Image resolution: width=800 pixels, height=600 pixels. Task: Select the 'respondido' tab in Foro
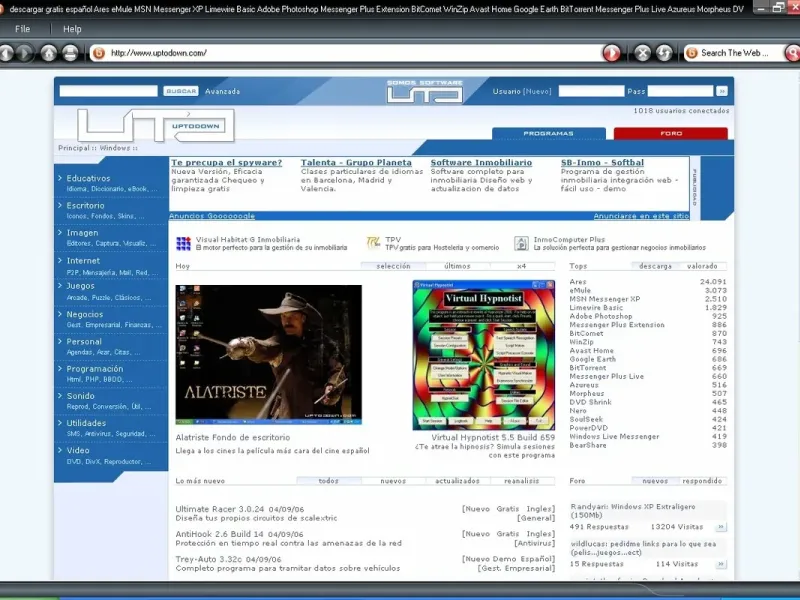pos(702,481)
